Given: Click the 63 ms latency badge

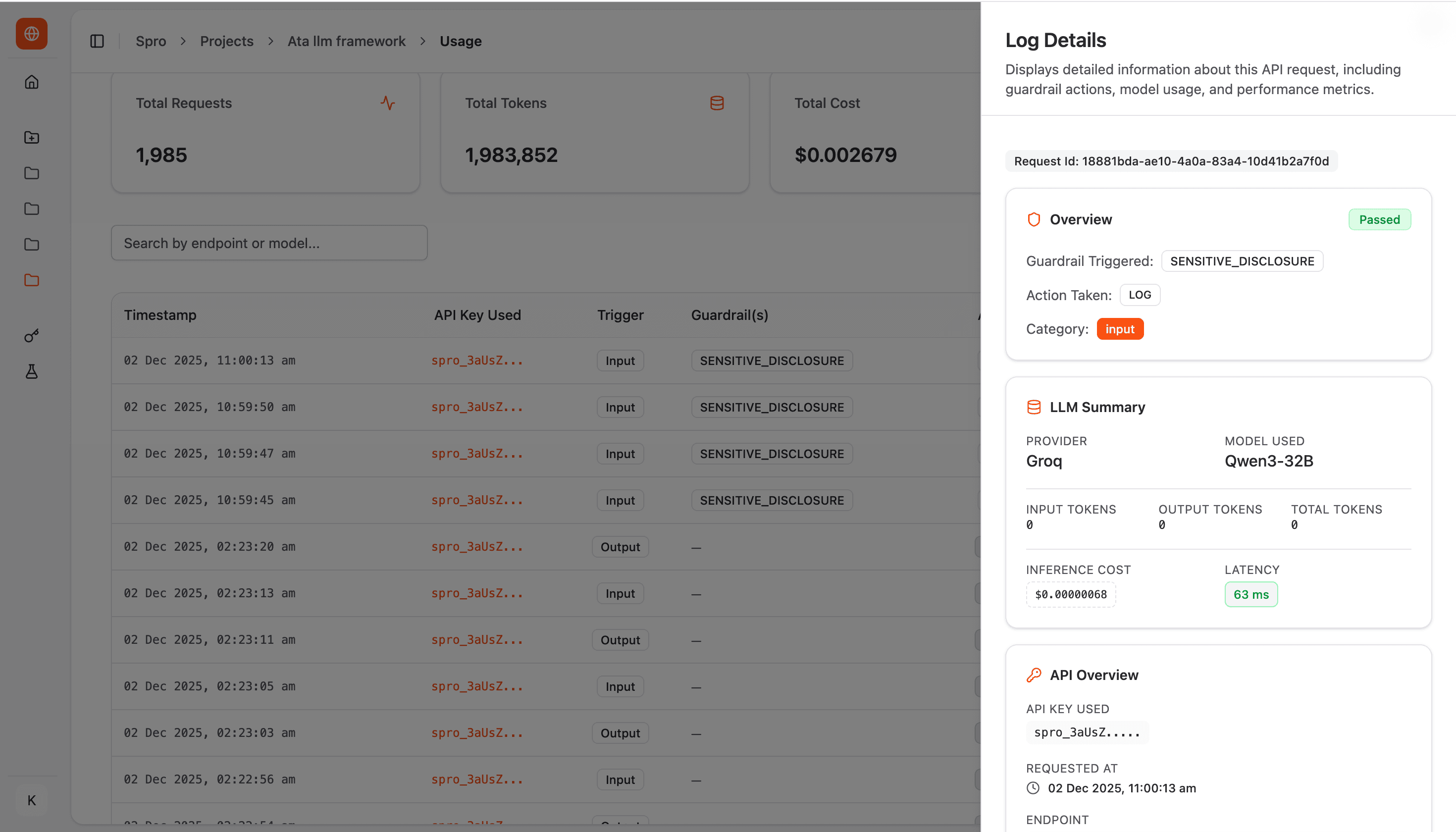Looking at the screenshot, I should [1250, 594].
